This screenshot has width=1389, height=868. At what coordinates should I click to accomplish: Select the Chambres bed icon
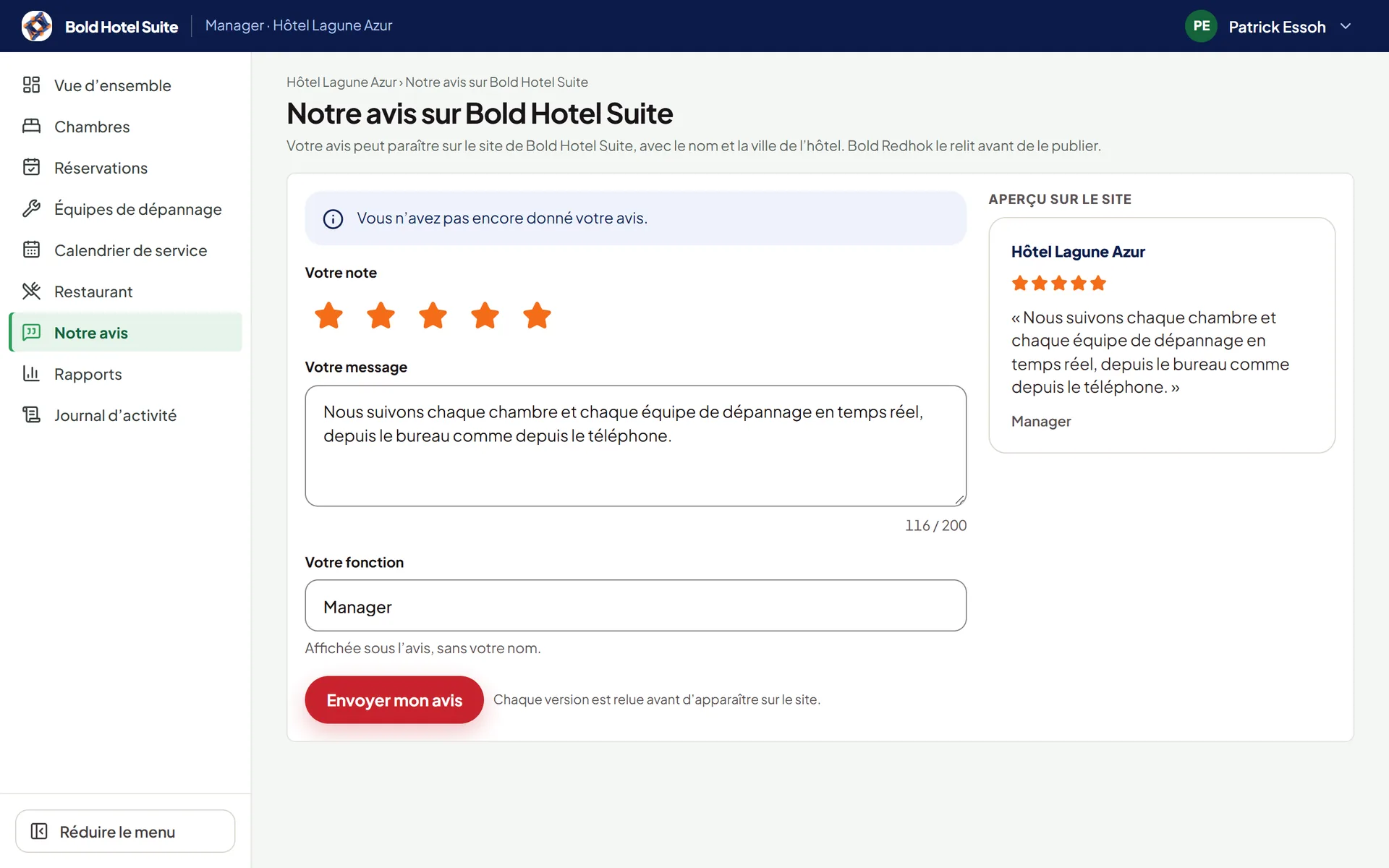click(31, 127)
